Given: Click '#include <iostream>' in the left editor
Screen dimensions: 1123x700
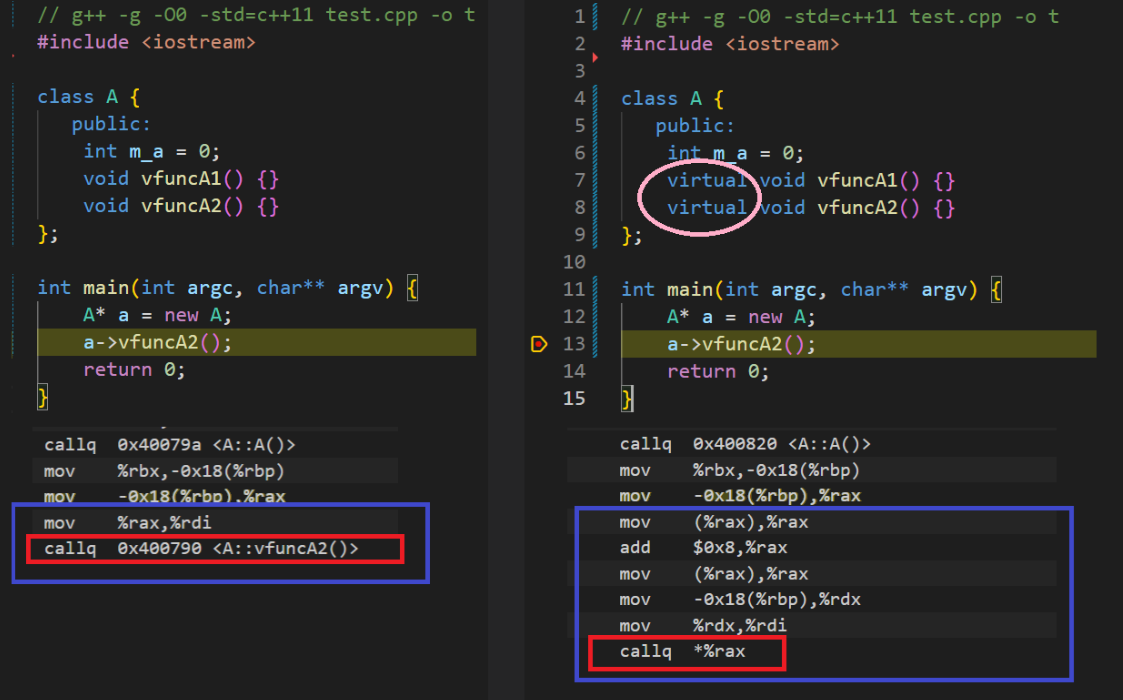Looking at the screenshot, I should coord(146,42).
